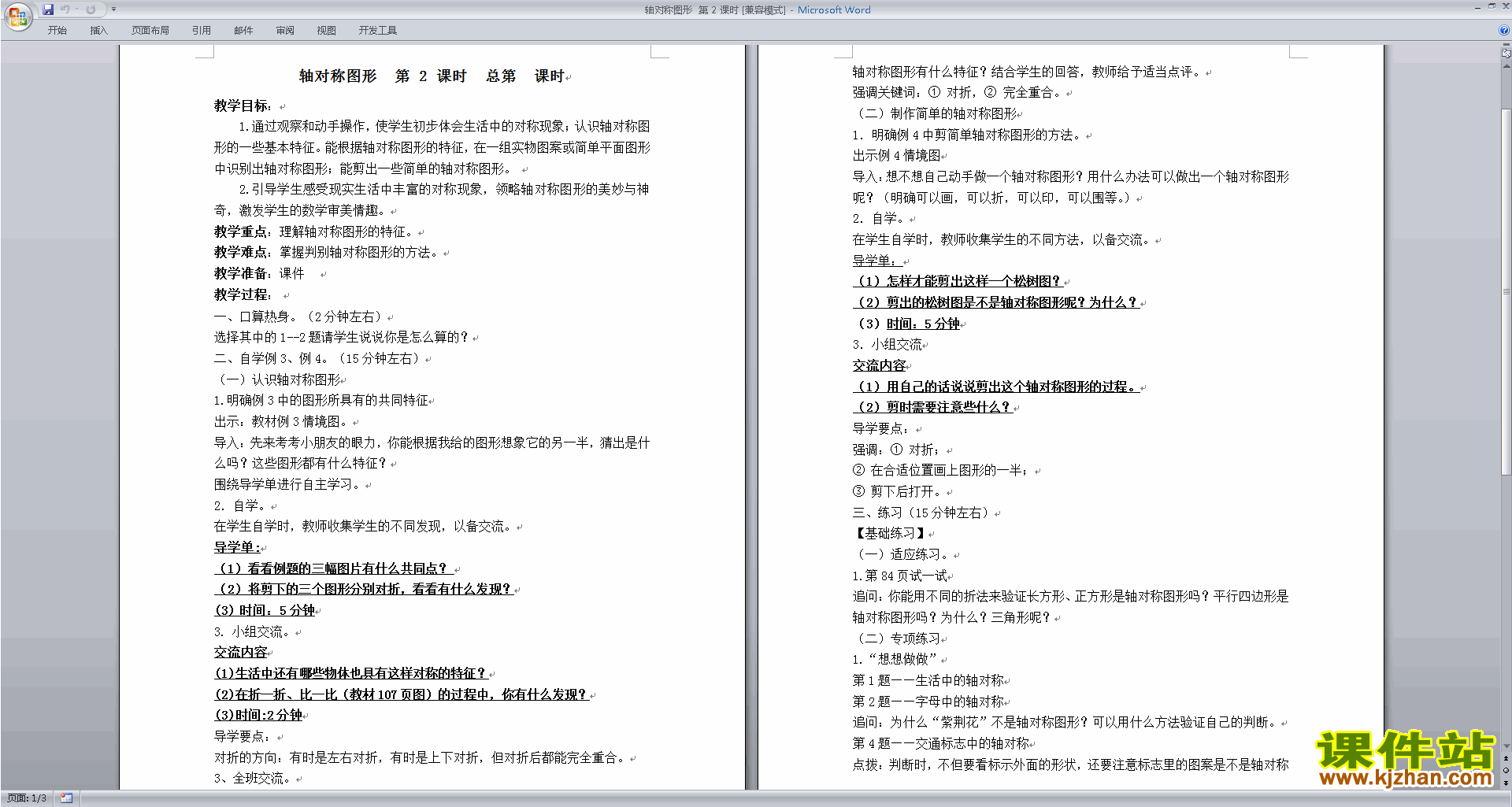Open Customize Quick Access Toolbar dropdown
Screen dimensions: 1512x807
[x=113, y=9]
